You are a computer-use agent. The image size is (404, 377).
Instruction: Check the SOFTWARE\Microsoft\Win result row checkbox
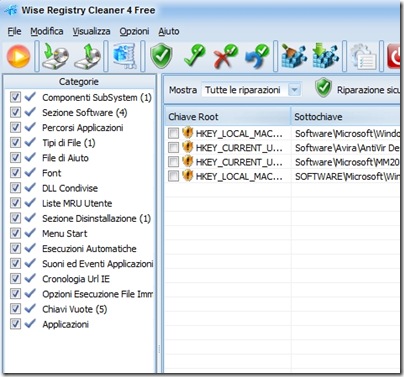pyautogui.click(x=173, y=176)
